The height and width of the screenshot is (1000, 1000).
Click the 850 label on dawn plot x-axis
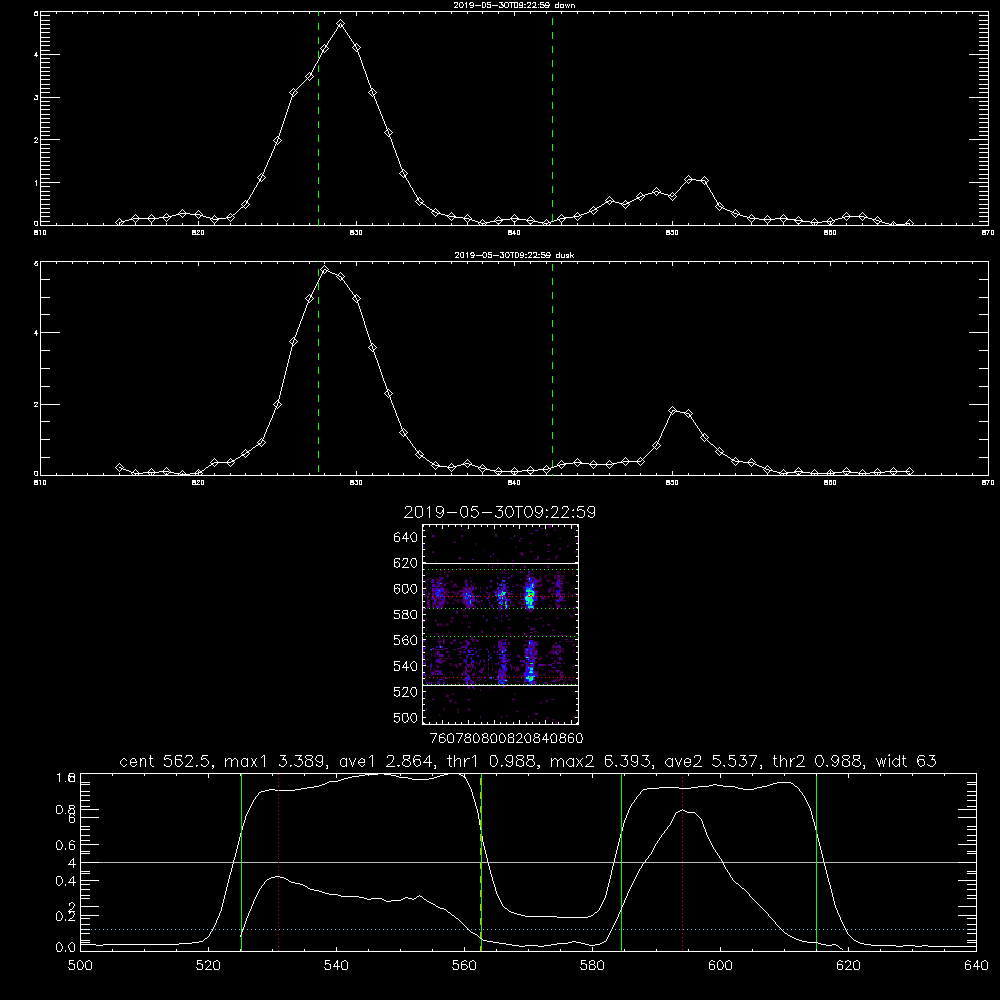[672, 233]
